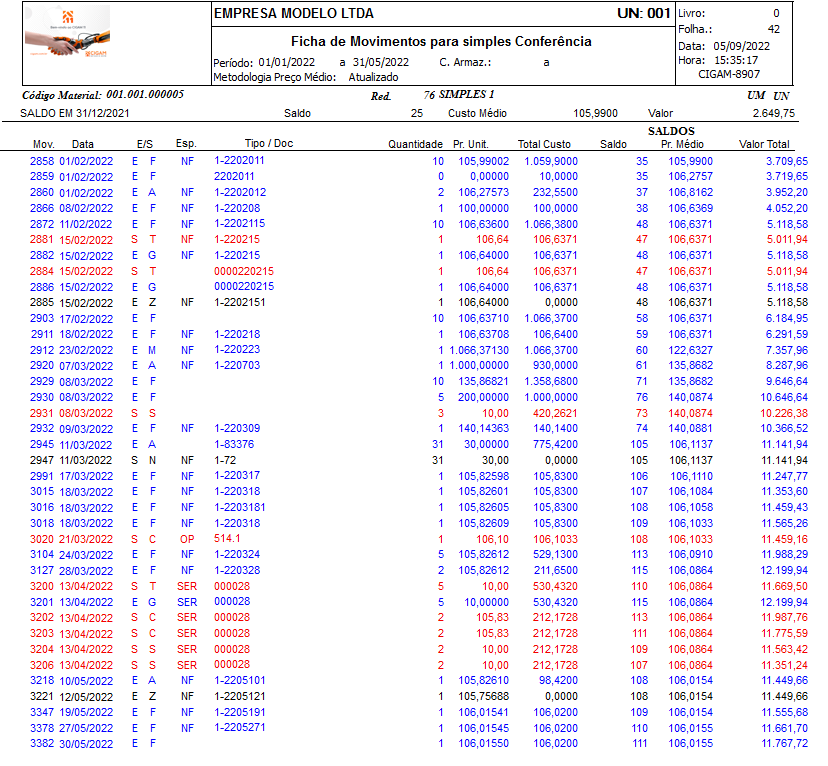The height and width of the screenshot is (766, 828).
Task: Select movement 2947 dated 11/03/2022
Action: [x=418, y=460]
